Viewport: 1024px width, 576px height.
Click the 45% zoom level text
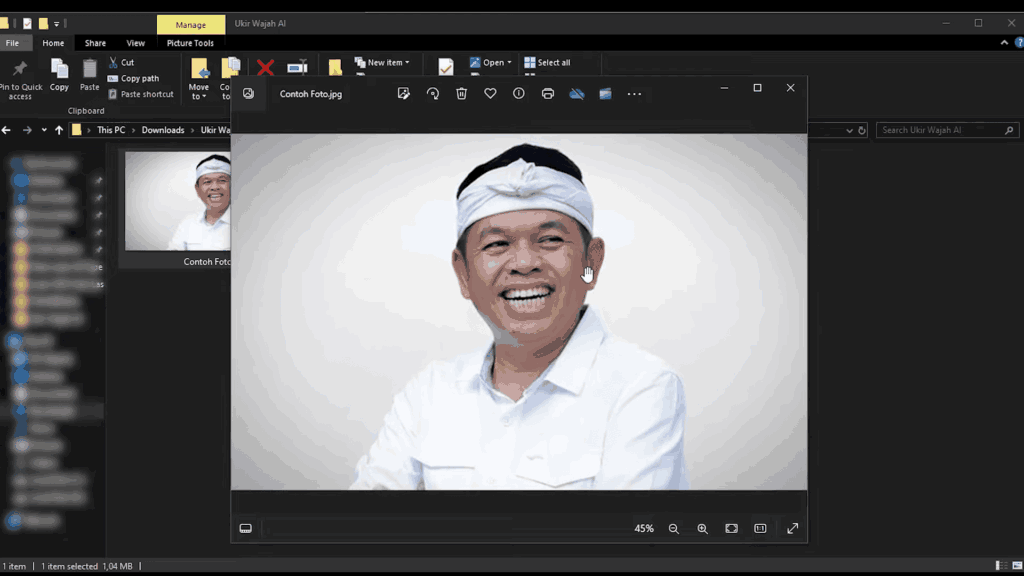pos(644,528)
